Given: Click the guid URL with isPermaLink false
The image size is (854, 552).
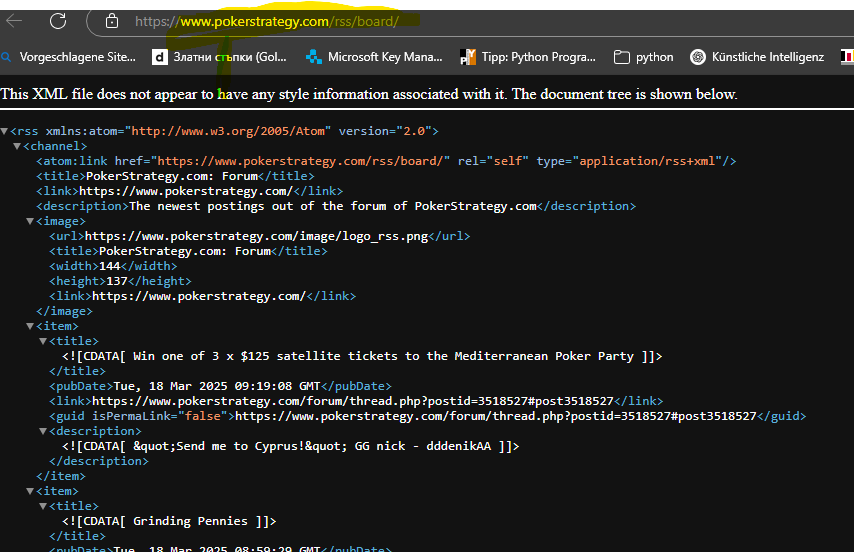Looking at the screenshot, I should (496, 416).
